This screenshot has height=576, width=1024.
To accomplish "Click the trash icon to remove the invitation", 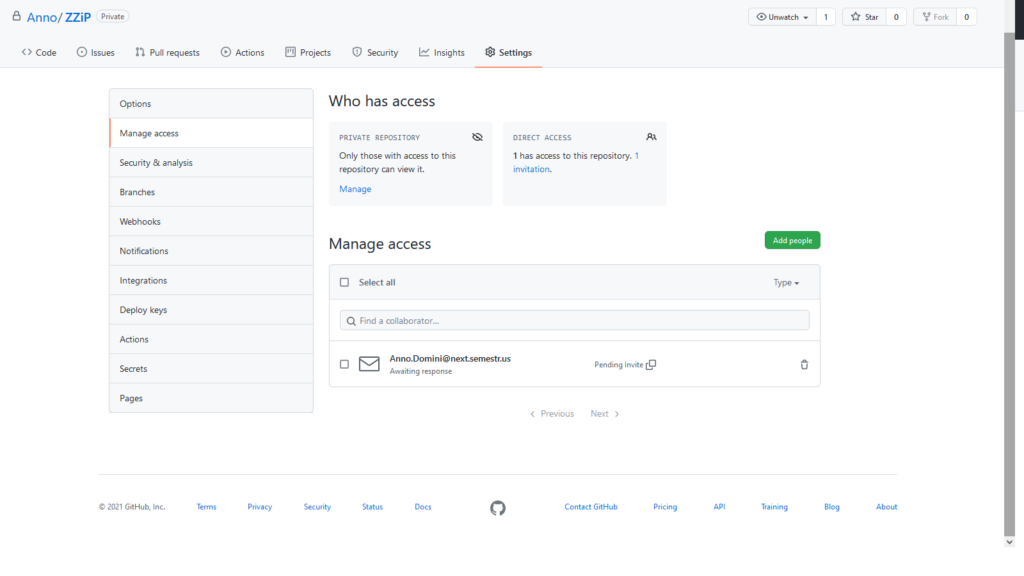I will pos(804,365).
